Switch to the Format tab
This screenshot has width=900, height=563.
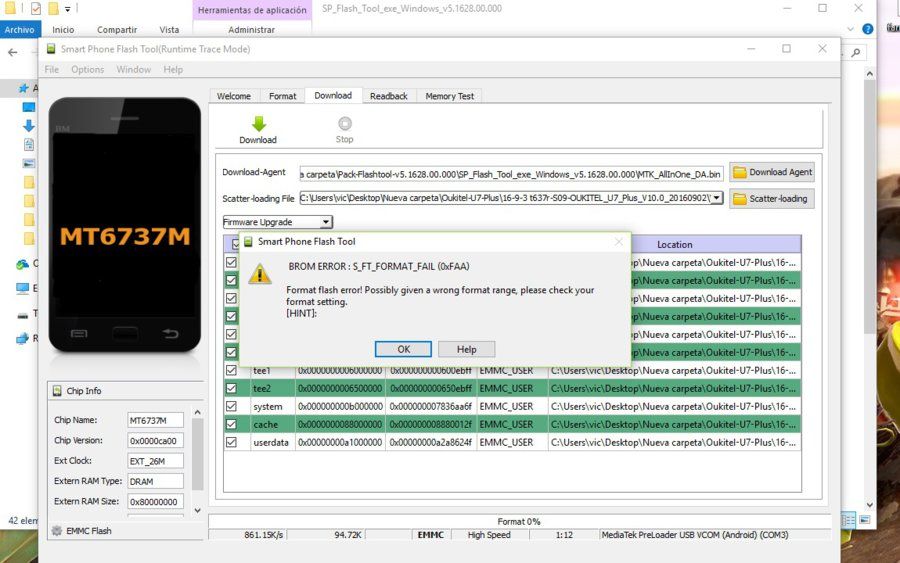282,96
